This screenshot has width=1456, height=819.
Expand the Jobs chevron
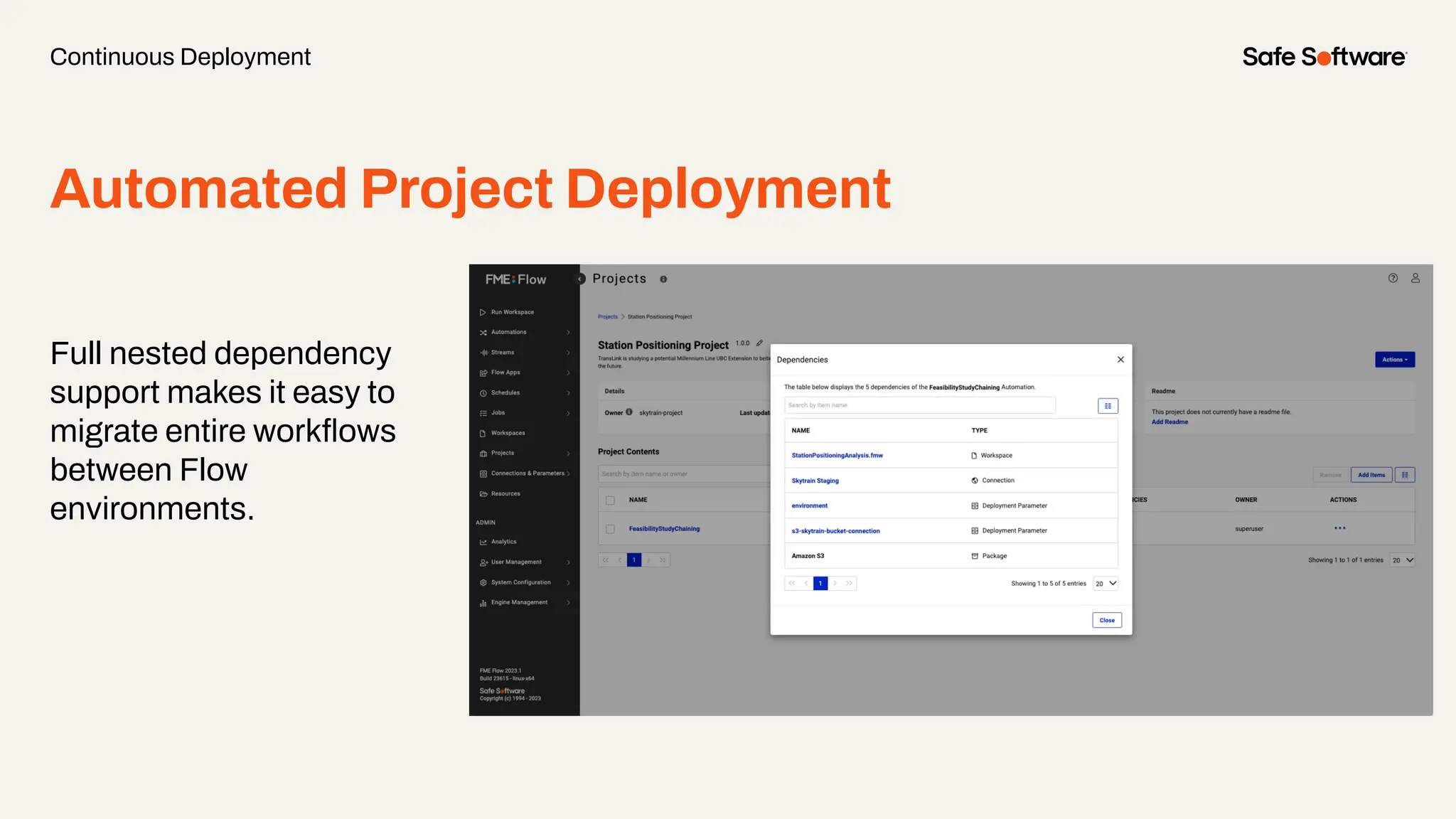point(568,413)
